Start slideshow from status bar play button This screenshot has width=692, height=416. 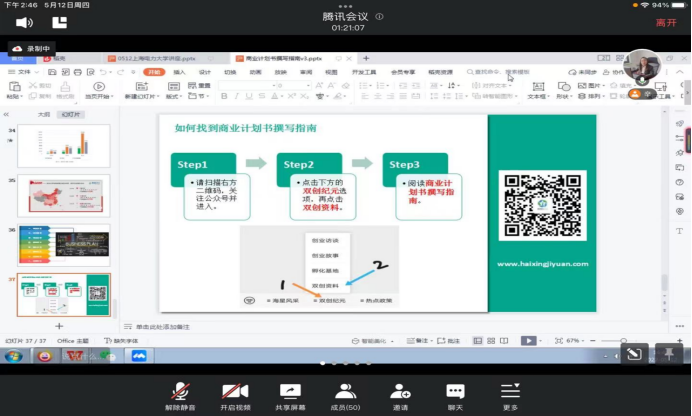[x=528, y=341]
